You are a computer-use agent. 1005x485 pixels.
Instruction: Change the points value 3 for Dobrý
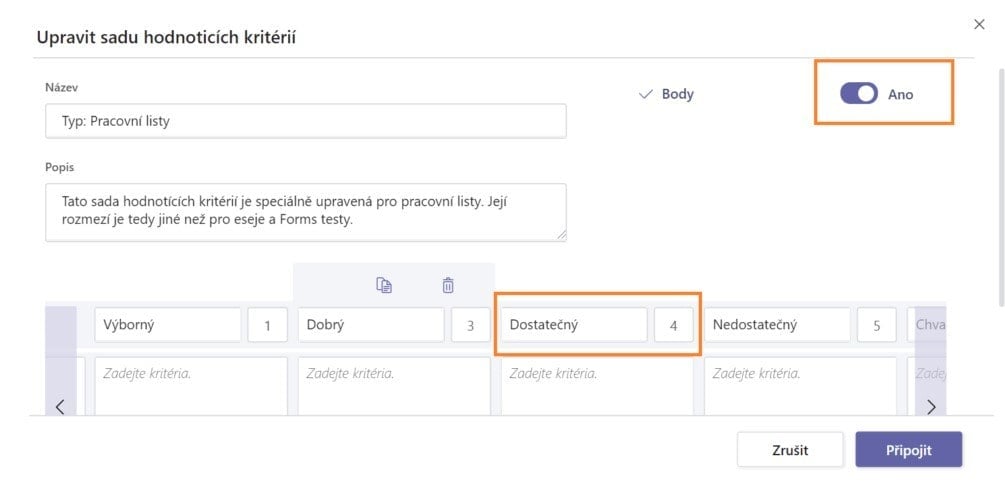pos(470,325)
